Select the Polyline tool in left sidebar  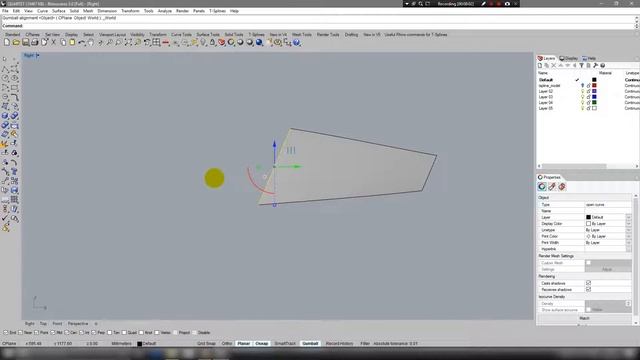5,69
